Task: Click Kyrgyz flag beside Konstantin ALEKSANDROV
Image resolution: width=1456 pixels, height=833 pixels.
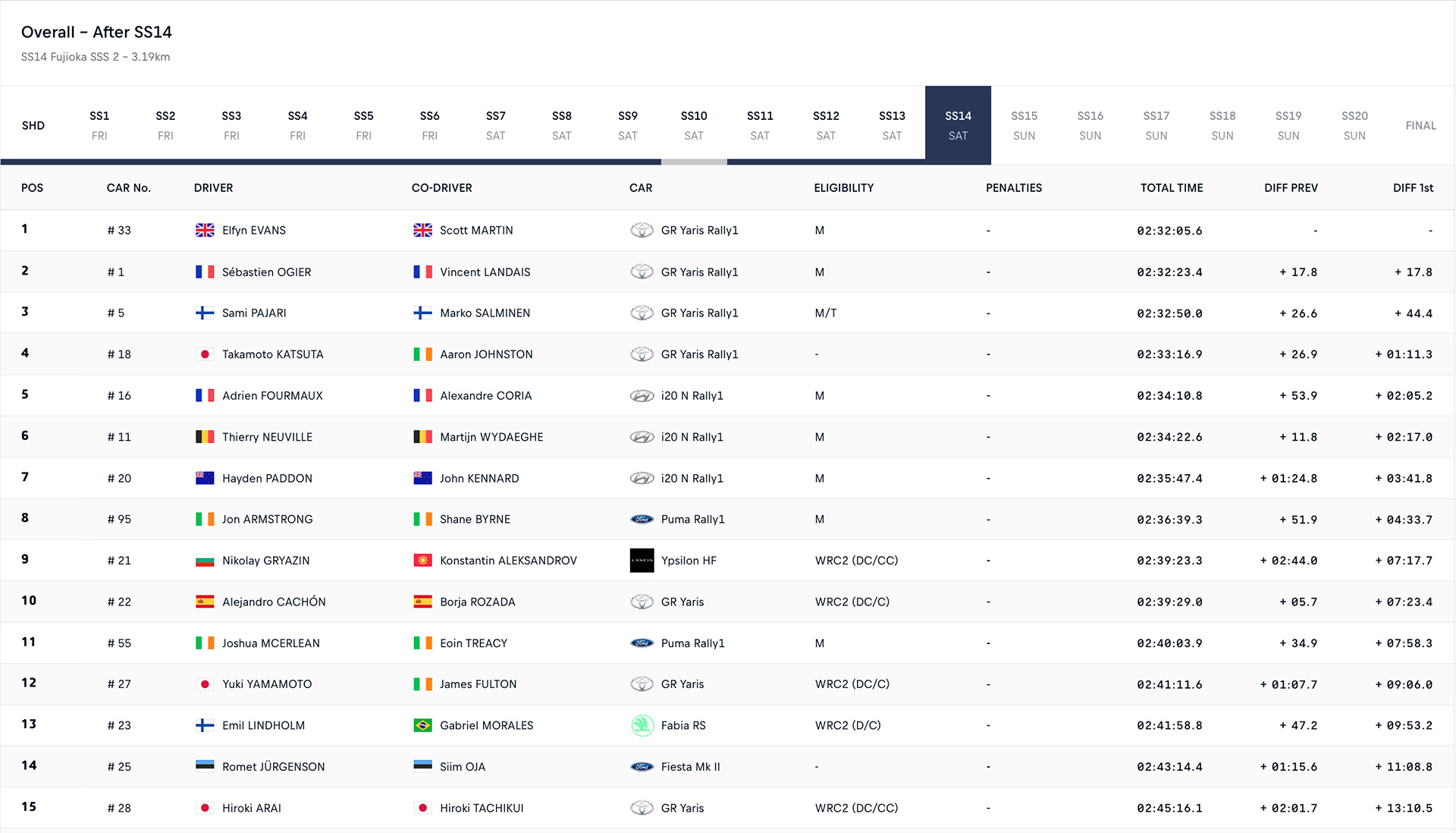Action: tap(422, 561)
